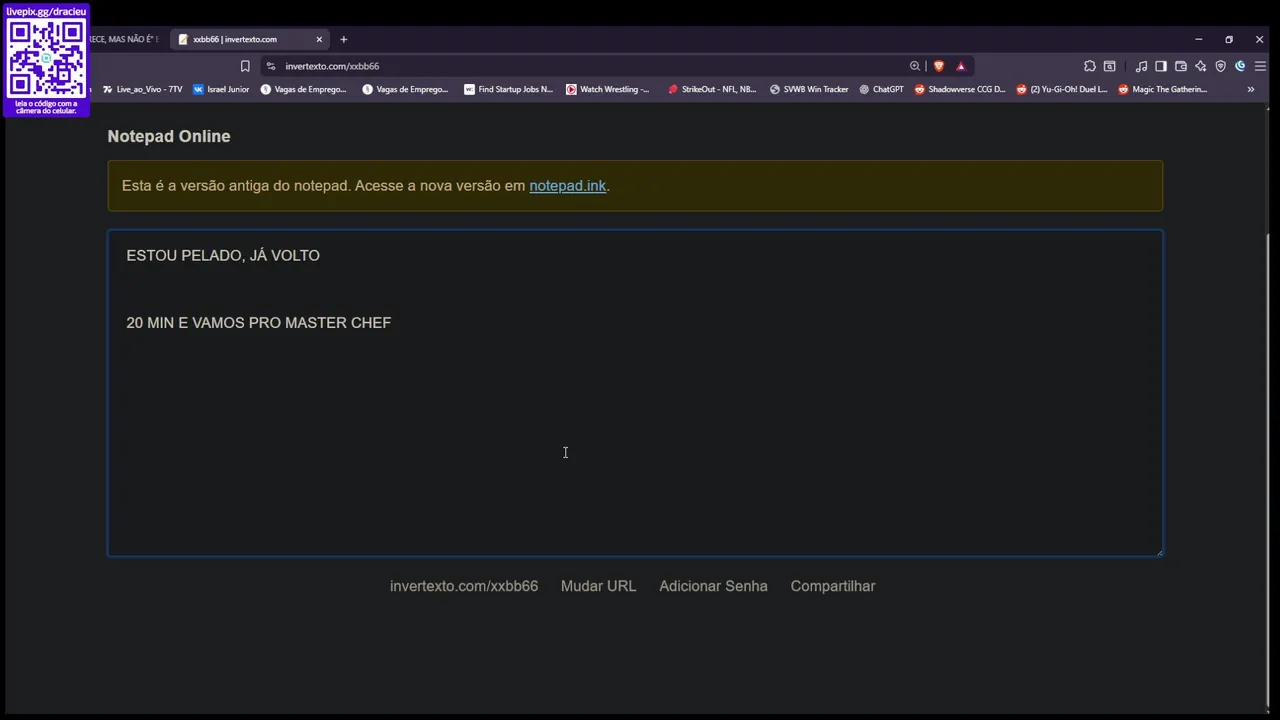1280x720 pixels.
Task: Open site settings icon beside the URL
Action: point(270,66)
